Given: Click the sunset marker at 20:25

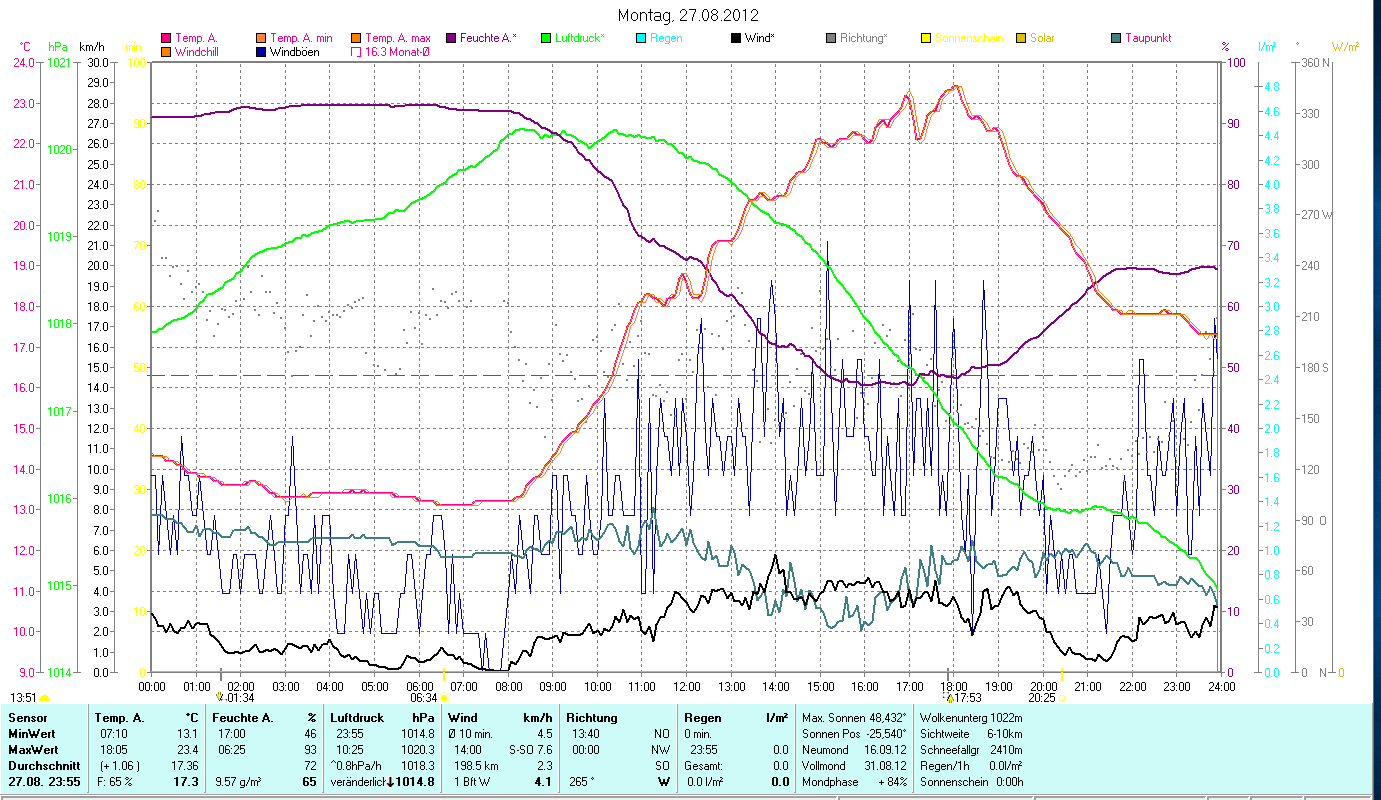Looking at the screenshot, I should (x=1062, y=698).
